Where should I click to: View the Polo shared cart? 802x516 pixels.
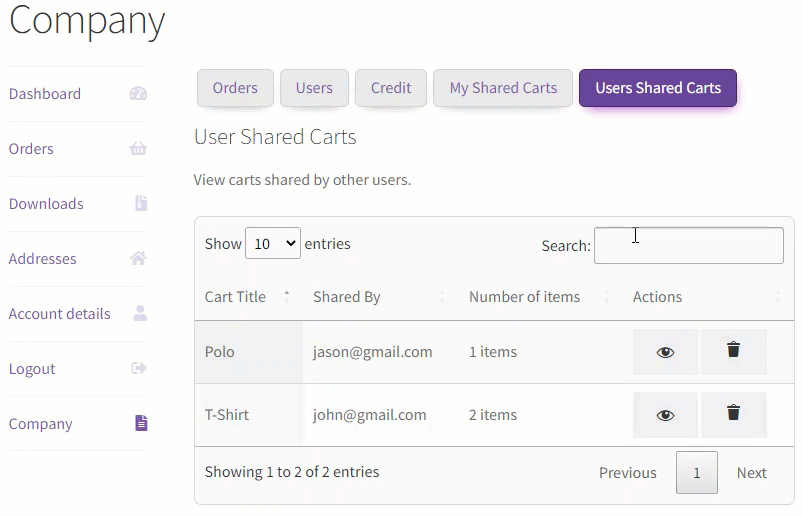coord(665,352)
